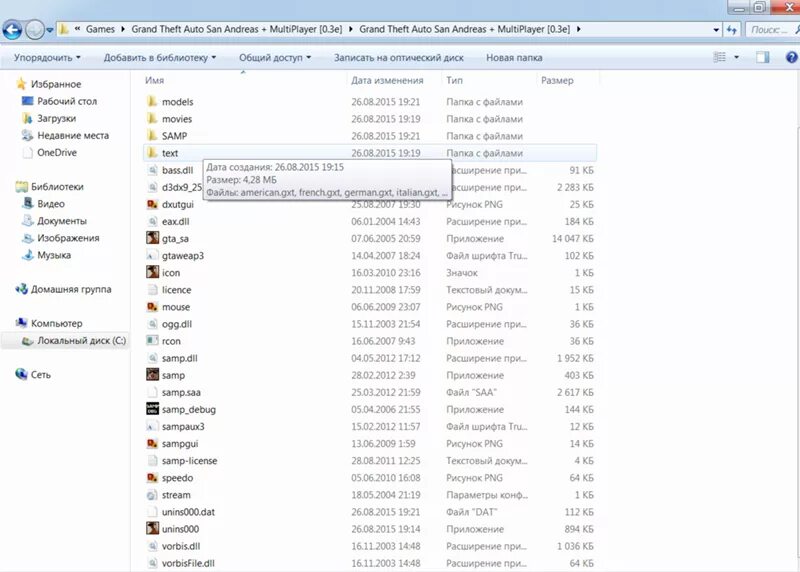
Task: Select the mouse PNG image icon
Action: tap(152, 307)
